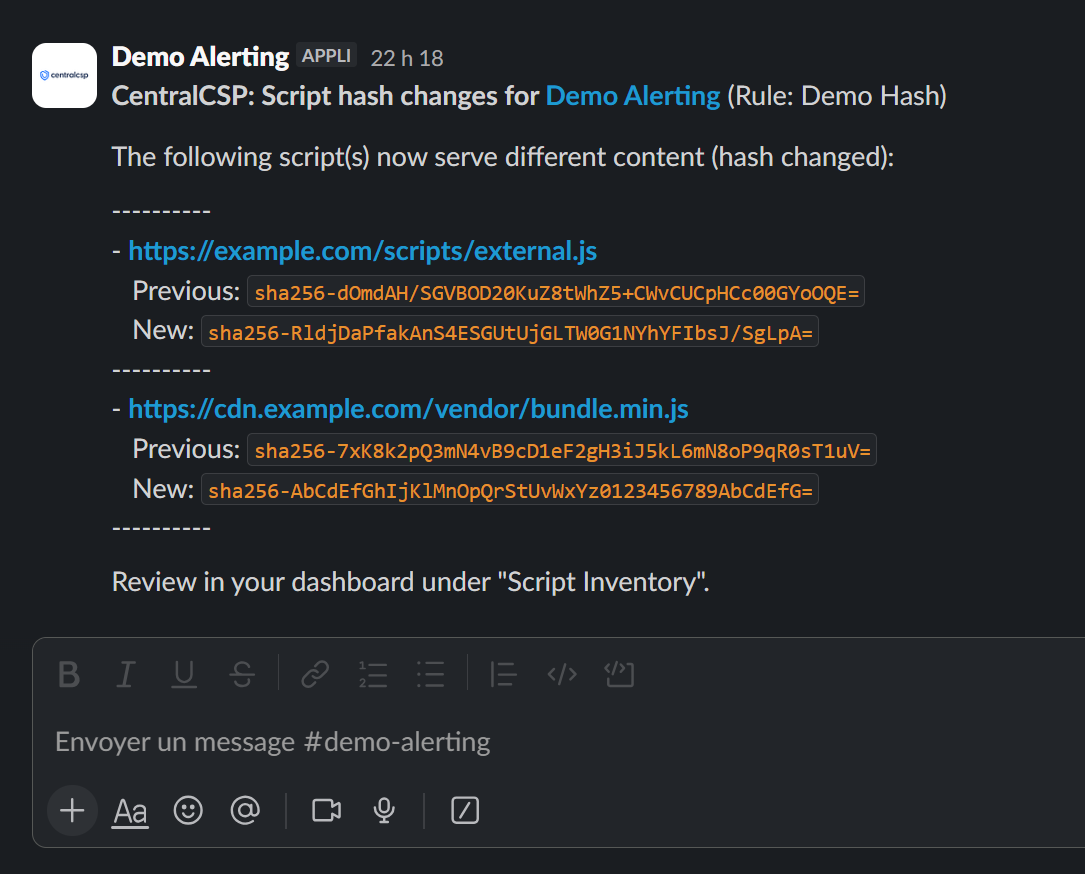
Task: Open the Demo Alerting link in the alert title
Action: click(631, 95)
